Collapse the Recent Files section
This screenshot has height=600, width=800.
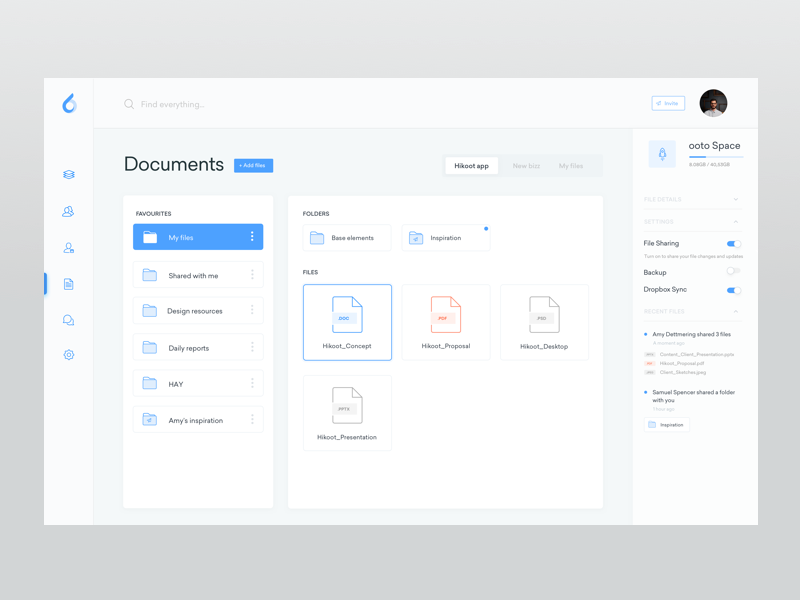pyautogui.click(x=736, y=312)
